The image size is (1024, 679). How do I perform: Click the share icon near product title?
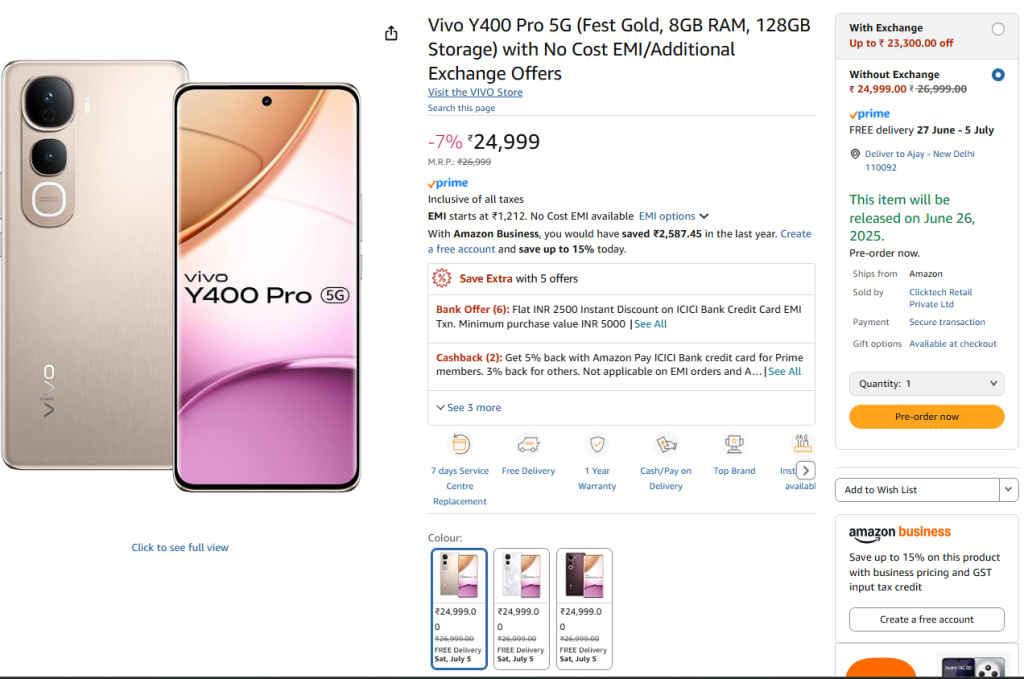[x=391, y=32]
